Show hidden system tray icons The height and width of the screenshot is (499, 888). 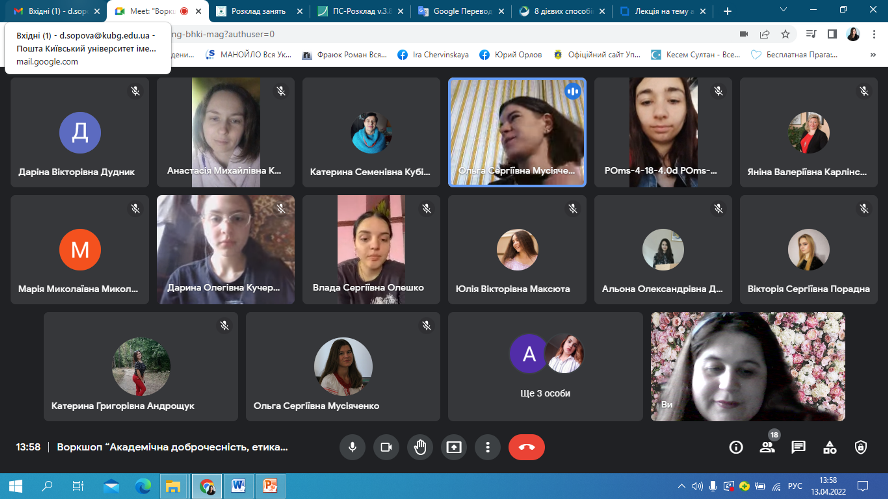(x=681, y=486)
